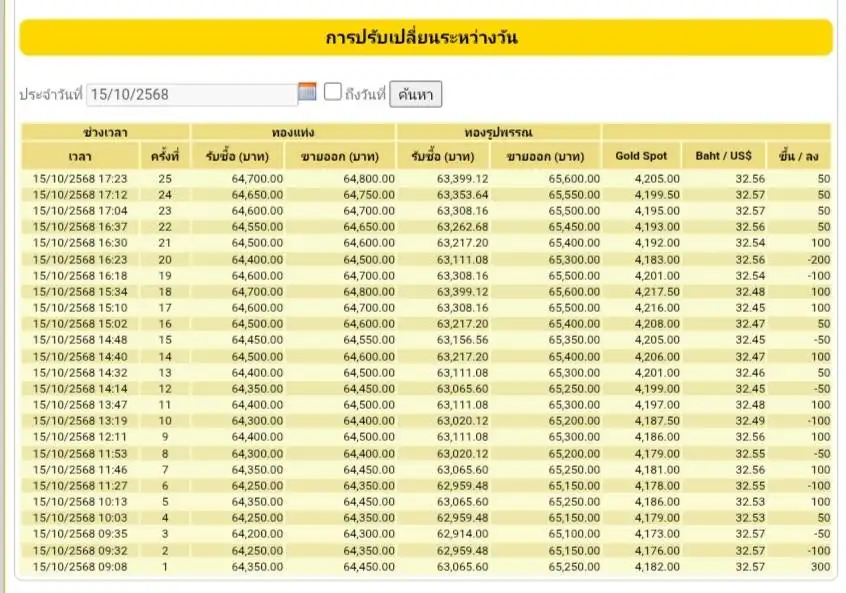This screenshot has height=593, width=846.
Task: Enable the ถึงวันที่ checkbox
Action: [333, 93]
